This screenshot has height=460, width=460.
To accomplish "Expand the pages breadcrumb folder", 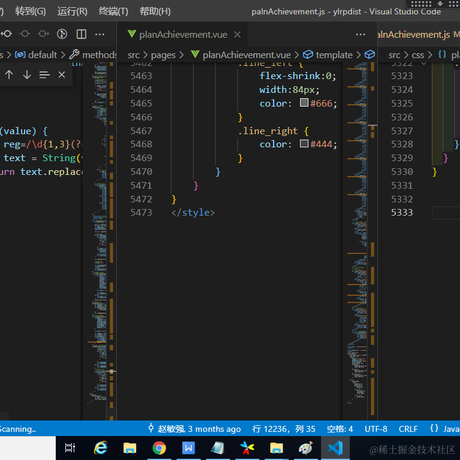I will (163, 55).
